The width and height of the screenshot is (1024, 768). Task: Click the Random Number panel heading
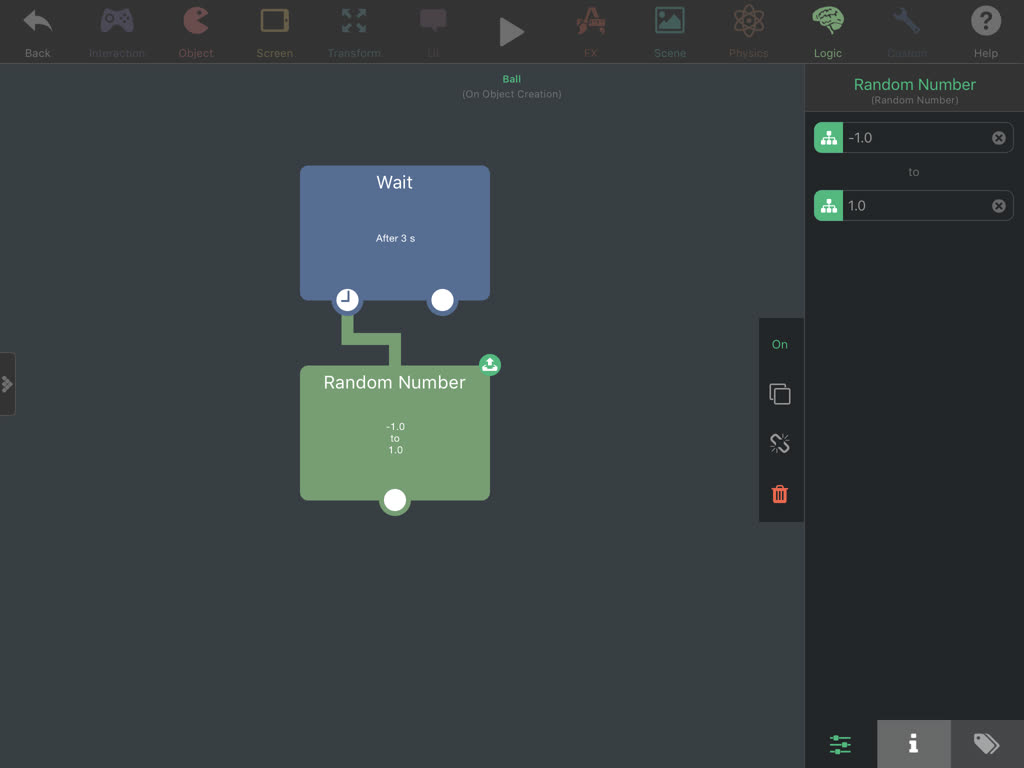[x=914, y=84]
